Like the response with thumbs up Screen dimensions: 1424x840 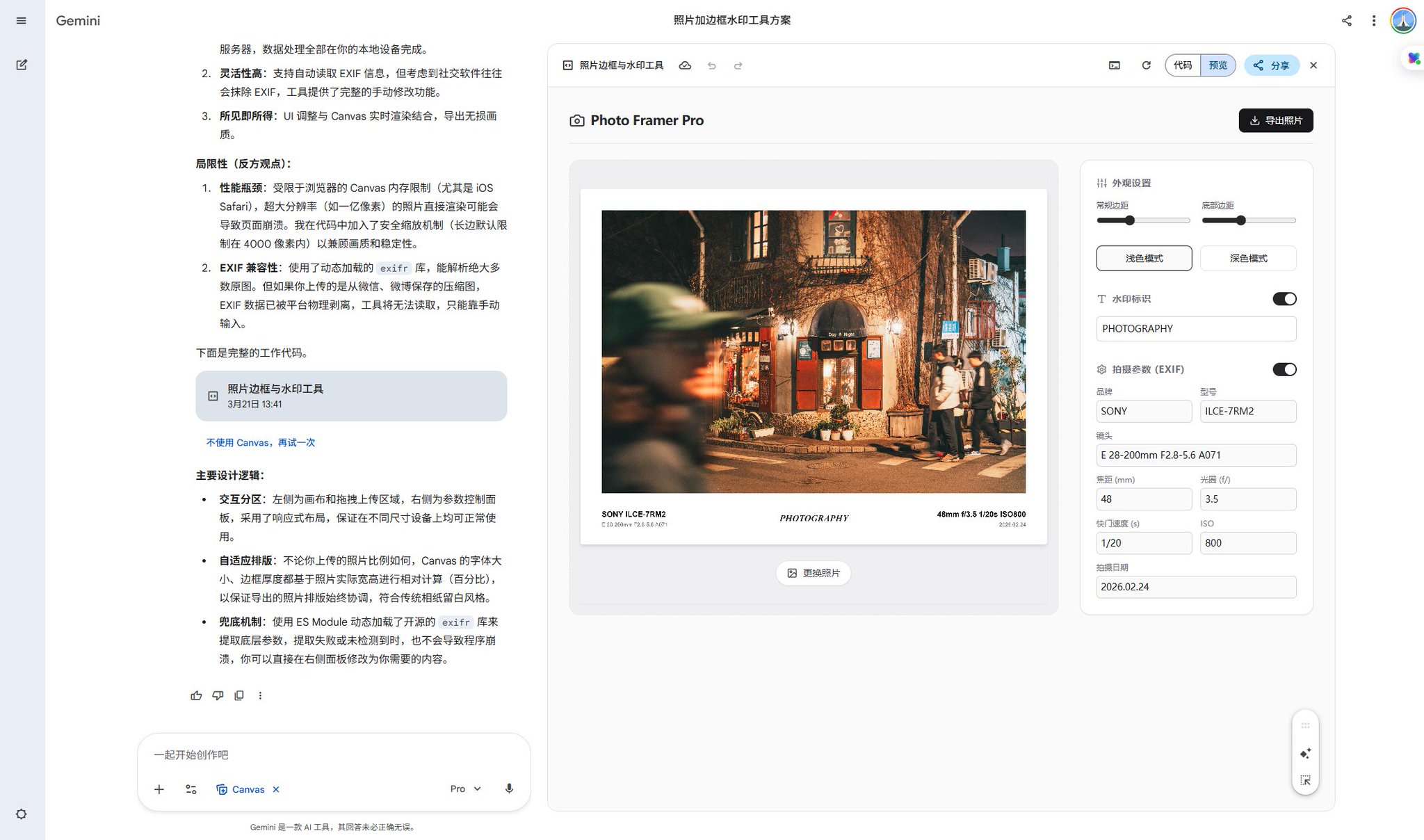[196, 695]
